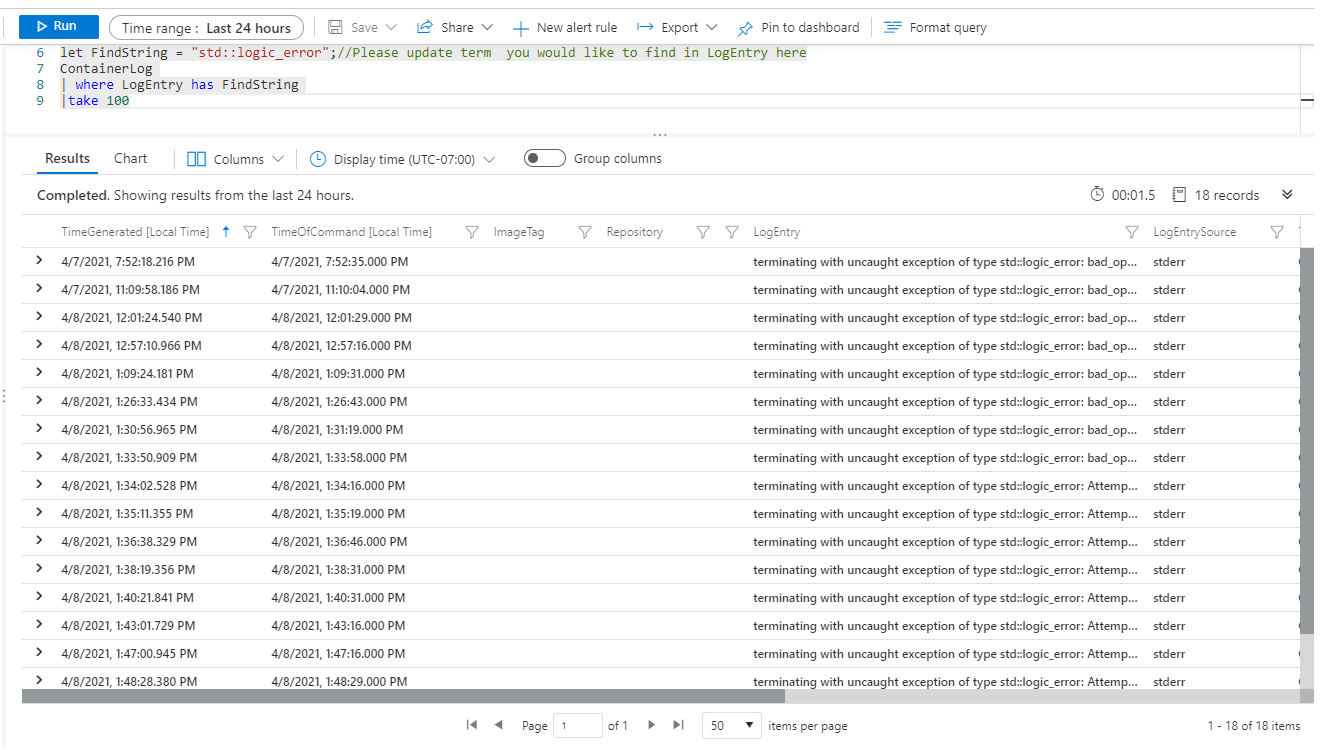
Task: Open the Share menu
Action: [455, 27]
